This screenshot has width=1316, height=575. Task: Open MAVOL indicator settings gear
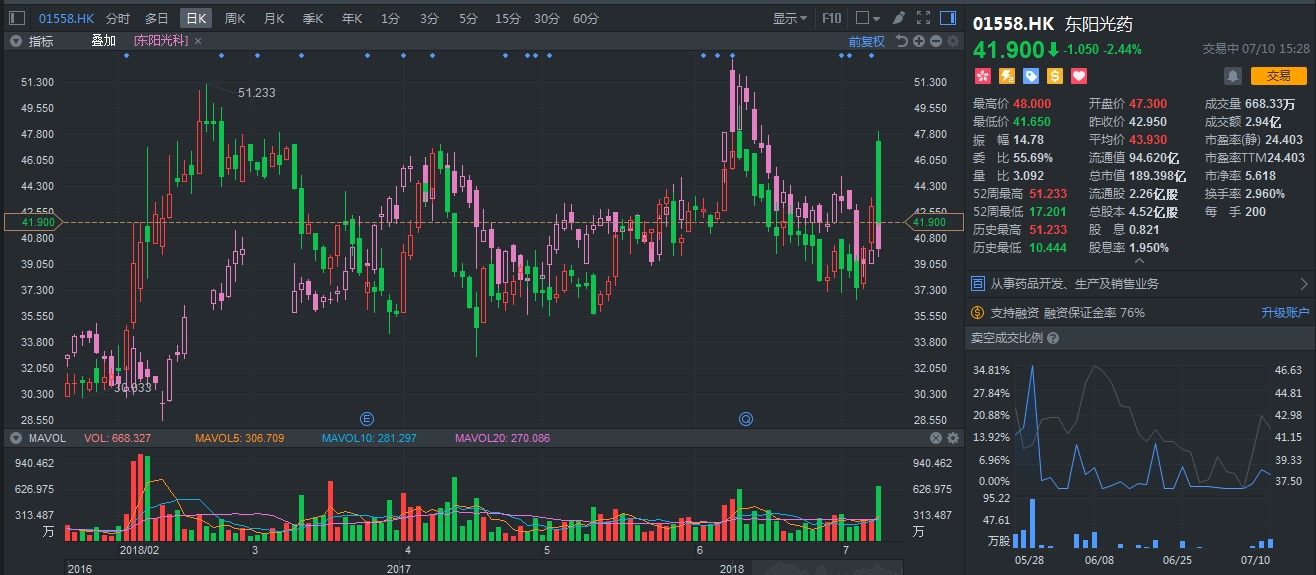pyautogui.click(x=952, y=438)
